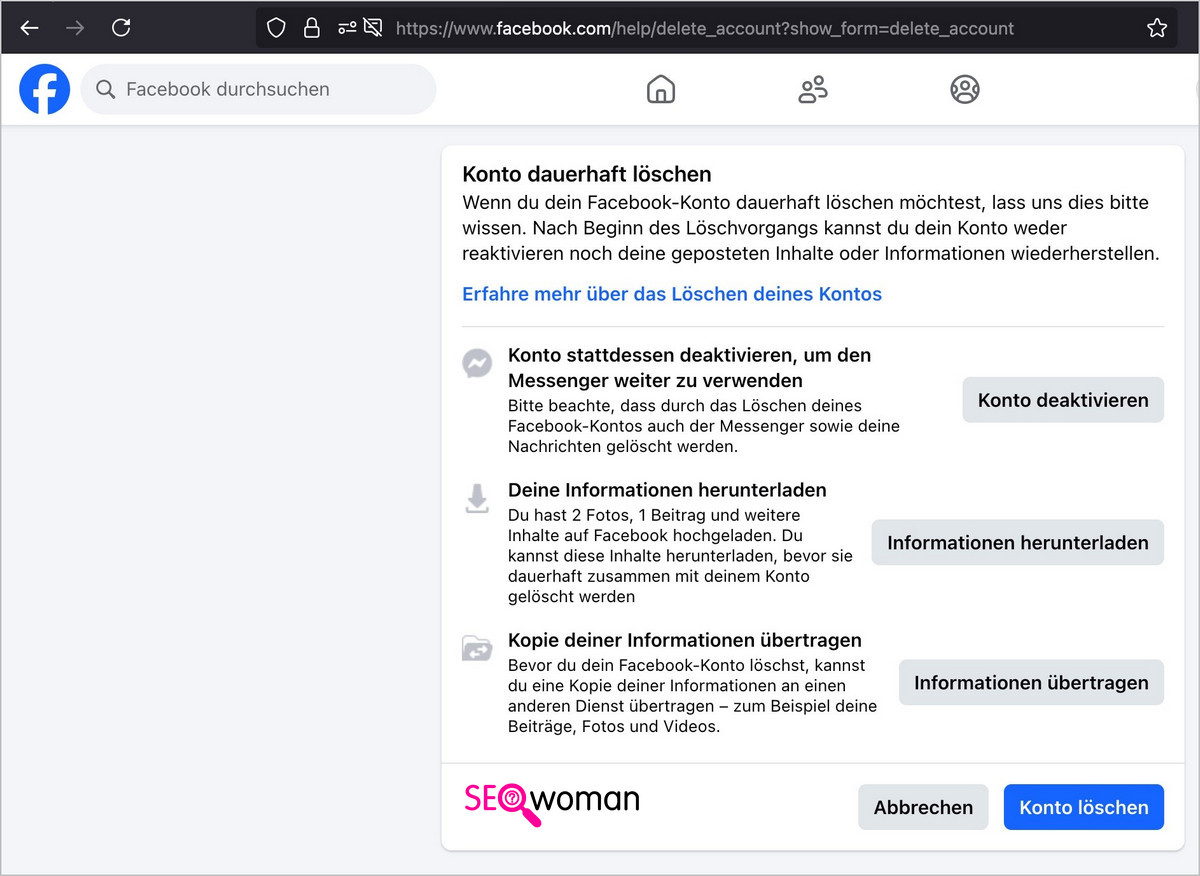Bookmark this page with the star icon
Screen dimensions: 1200x876
tap(1157, 28)
